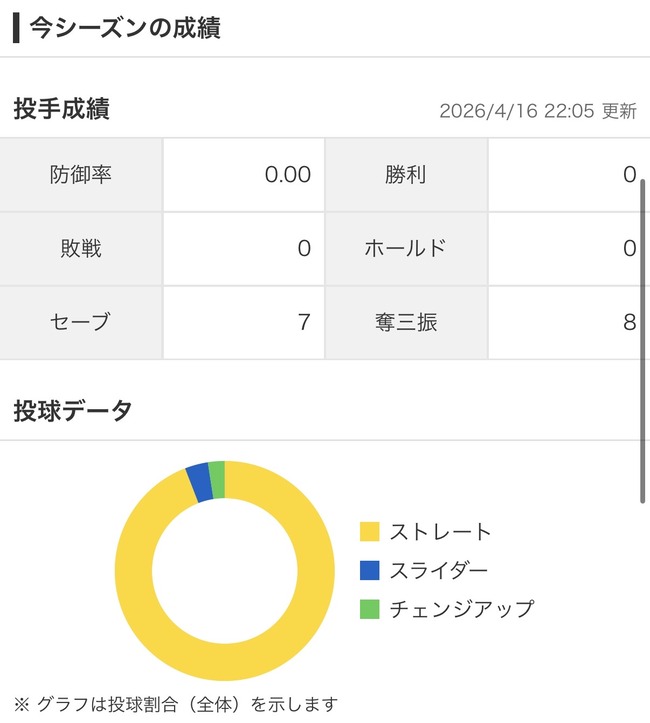Select the 奪三振 header cell
Viewport: 650px width, 723px height.
click(x=406, y=322)
